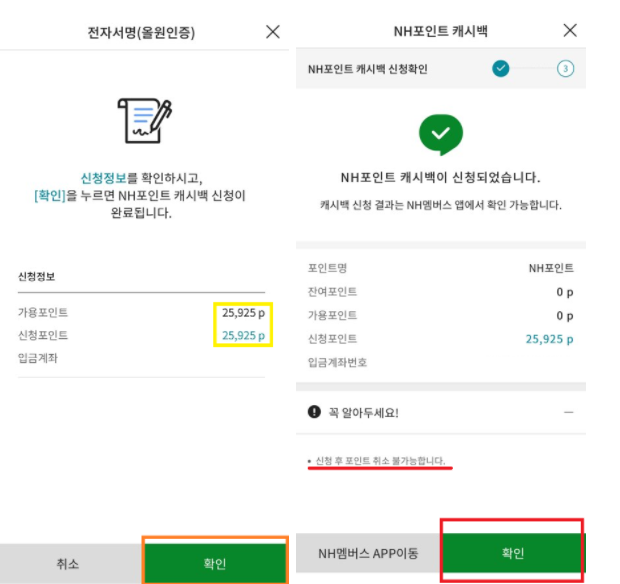Click the 포인트명 NH포인트 value
The width and height of the screenshot is (620, 584).
click(551, 268)
